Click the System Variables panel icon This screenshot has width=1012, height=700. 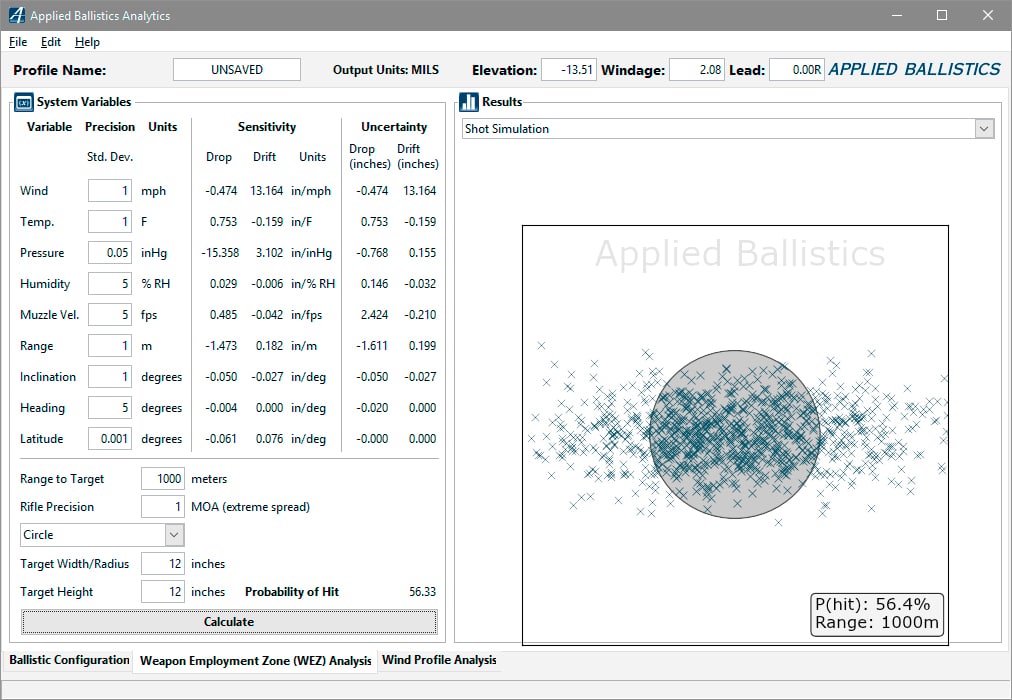(24, 102)
